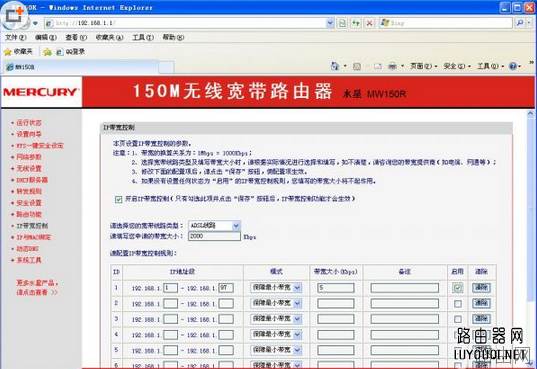The image size is (537, 369).
Task: Click the new tab button
Action: [x=166, y=67]
